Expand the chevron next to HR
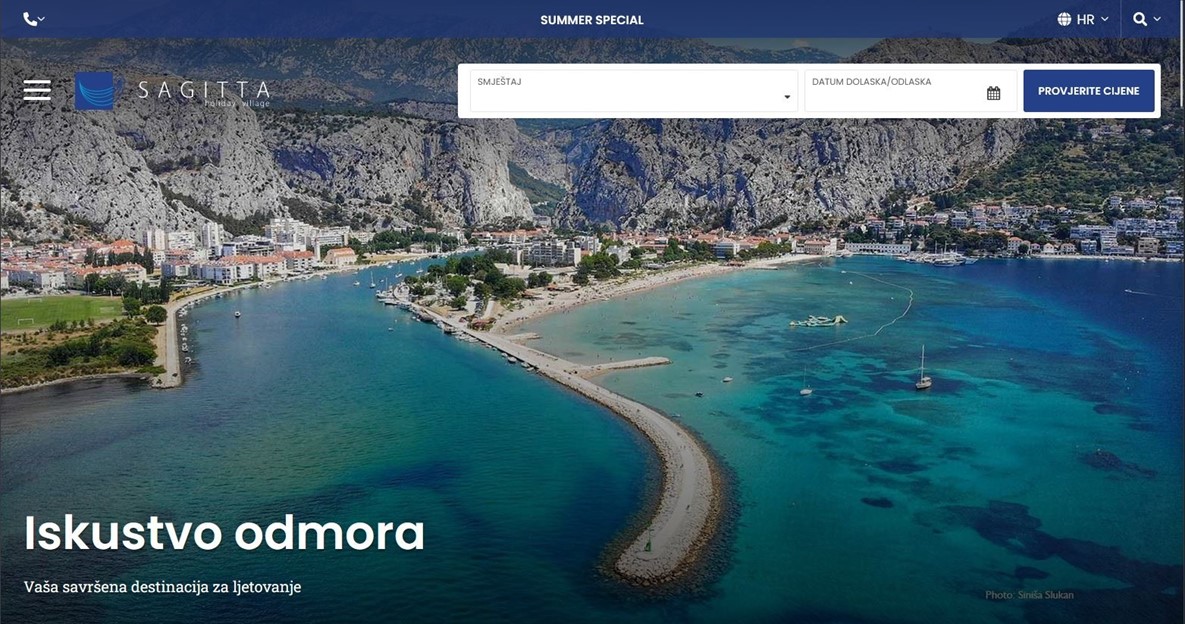Viewport: 1185px width, 624px height. click(1105, 20)
